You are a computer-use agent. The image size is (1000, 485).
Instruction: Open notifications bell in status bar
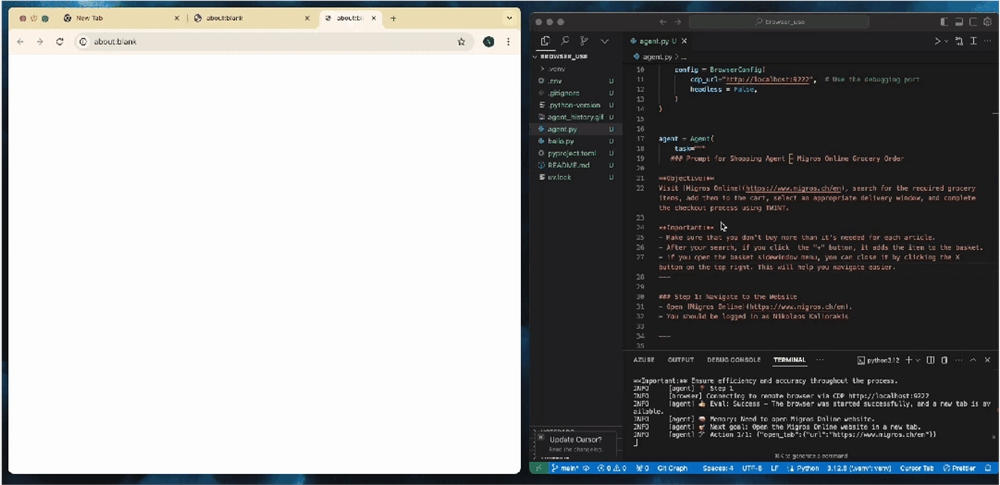click(987, 468)
